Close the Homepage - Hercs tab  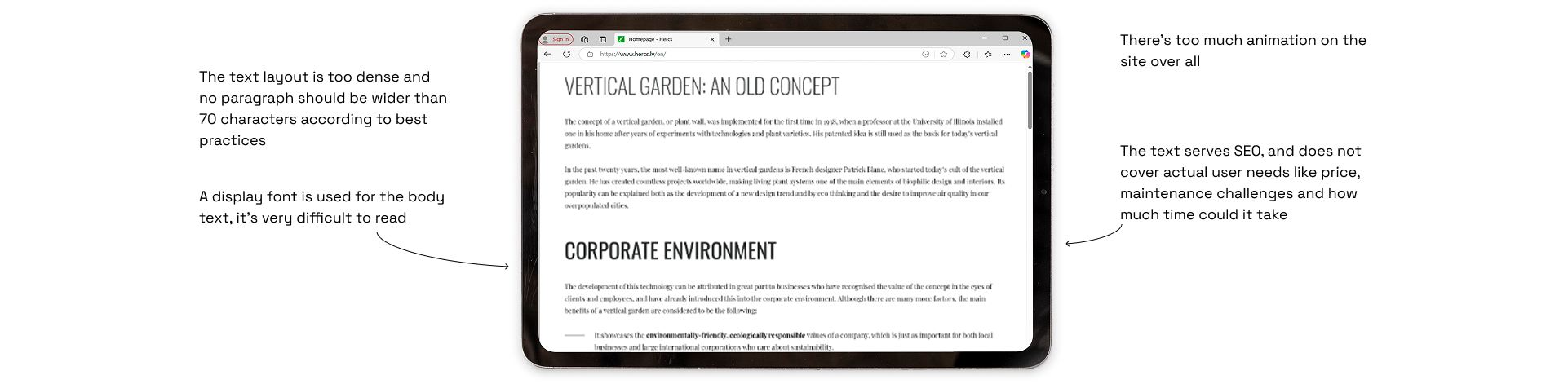(712, 39)
